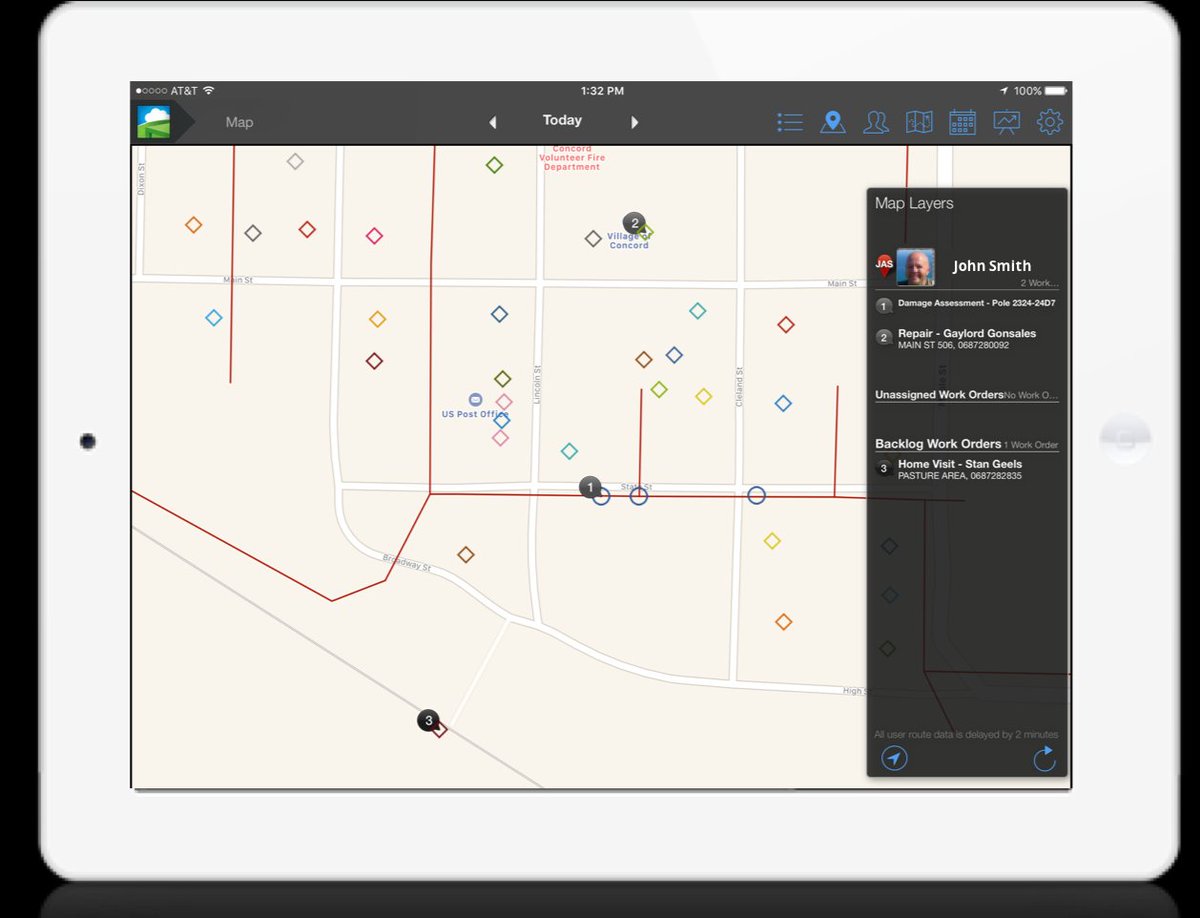This screenshot has width=1200, height=918.
Task: Select John Smith's profile photo
Action: tap(916, 267)
